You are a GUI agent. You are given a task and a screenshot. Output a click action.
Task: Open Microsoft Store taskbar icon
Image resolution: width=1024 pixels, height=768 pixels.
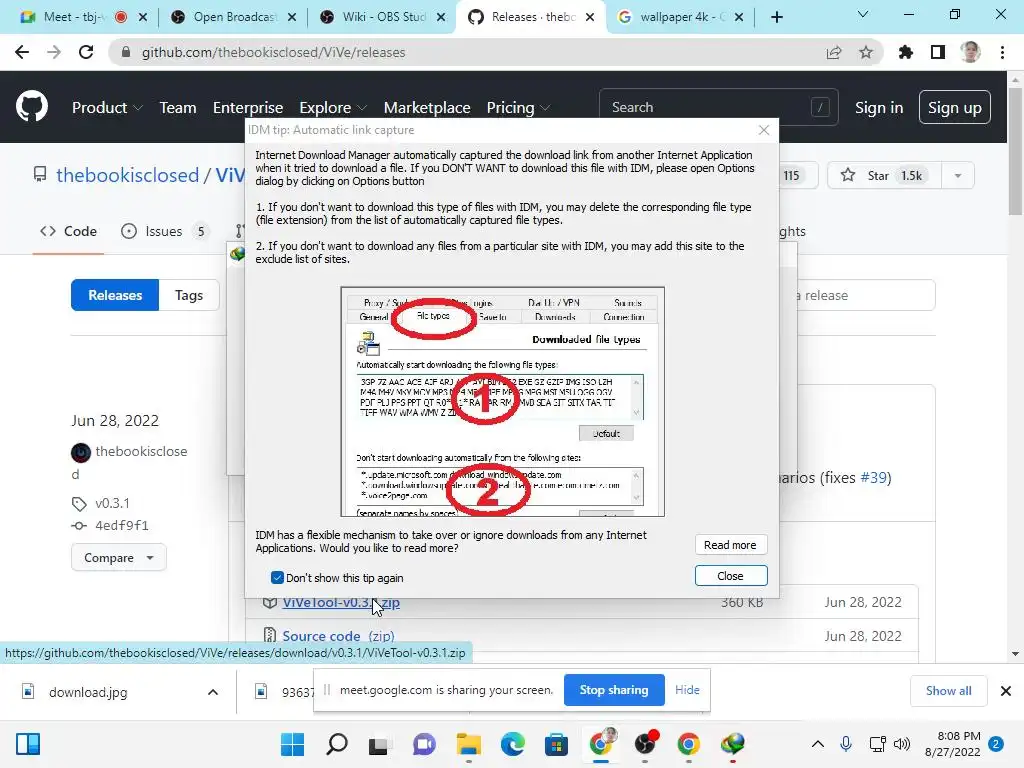(x=556, y=744)
